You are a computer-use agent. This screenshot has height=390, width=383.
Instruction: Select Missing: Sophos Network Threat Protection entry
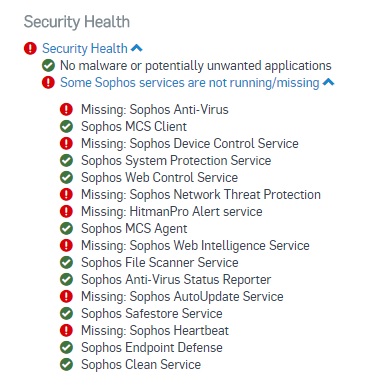coord(201,194)
